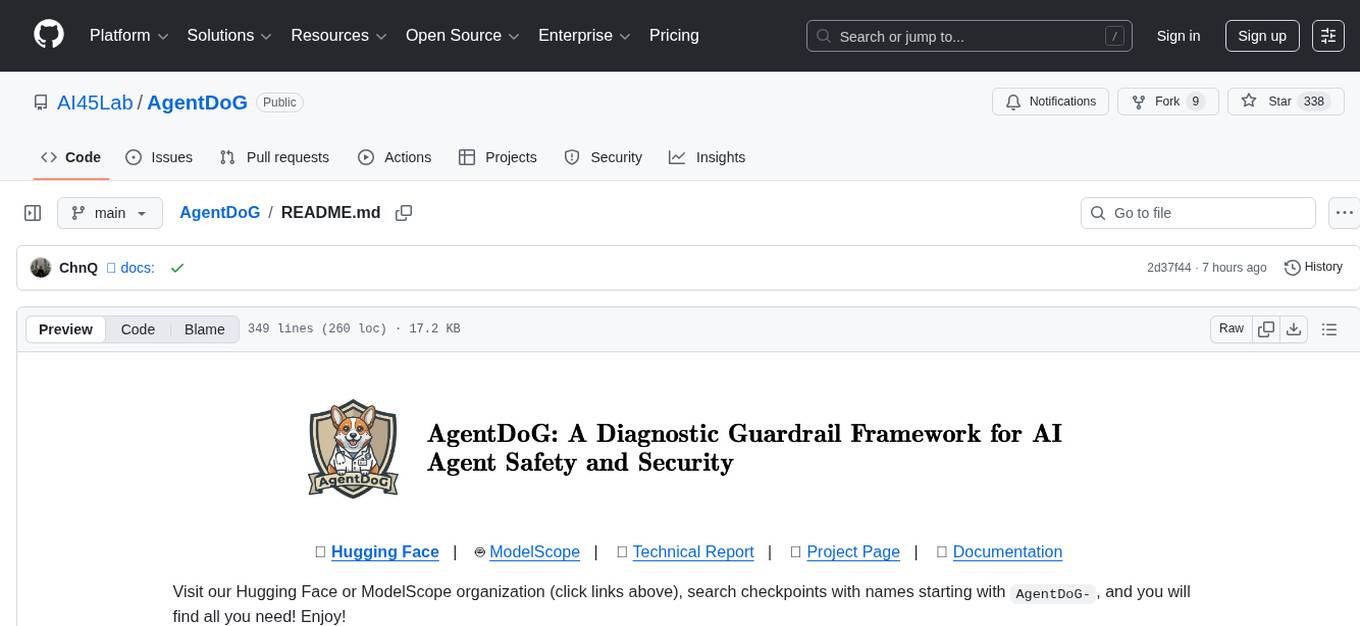Switch to the Blame view
The height and width of the screenshot is (626, 1360).
click(204, 328)
